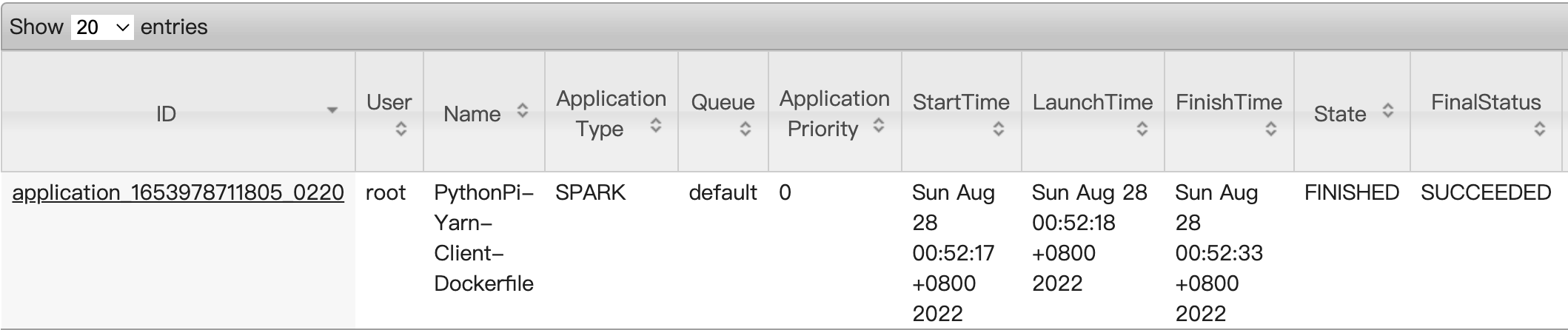Click the FinishTime sort arrows icon

point(1270,129)
